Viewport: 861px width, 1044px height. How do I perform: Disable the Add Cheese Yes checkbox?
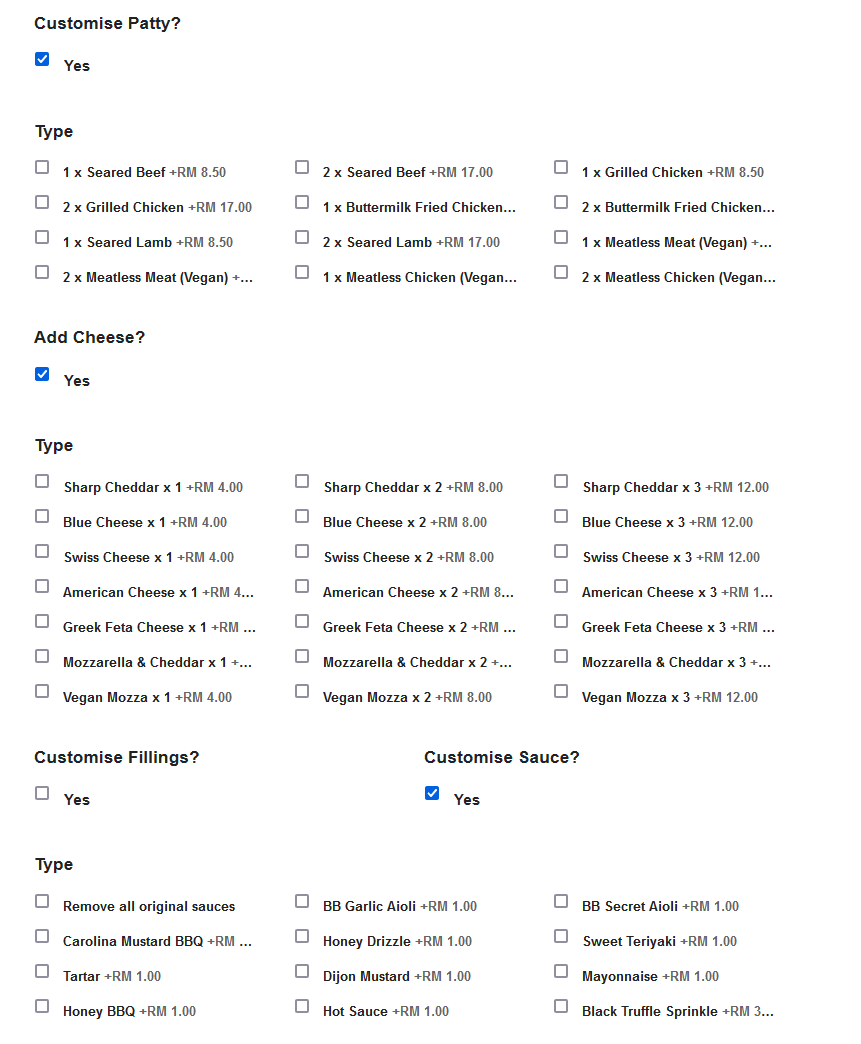pyautogui.click(x=42, y=374)
